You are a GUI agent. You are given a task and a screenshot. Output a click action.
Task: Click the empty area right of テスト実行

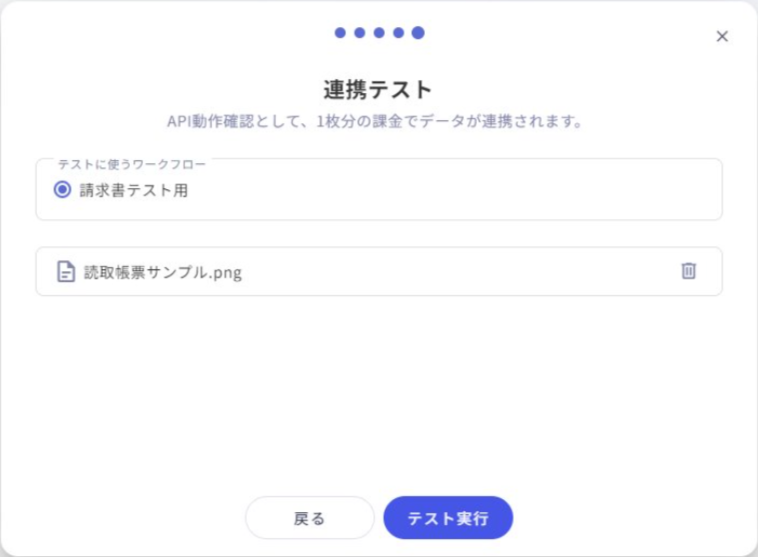[x=628, y=518]
